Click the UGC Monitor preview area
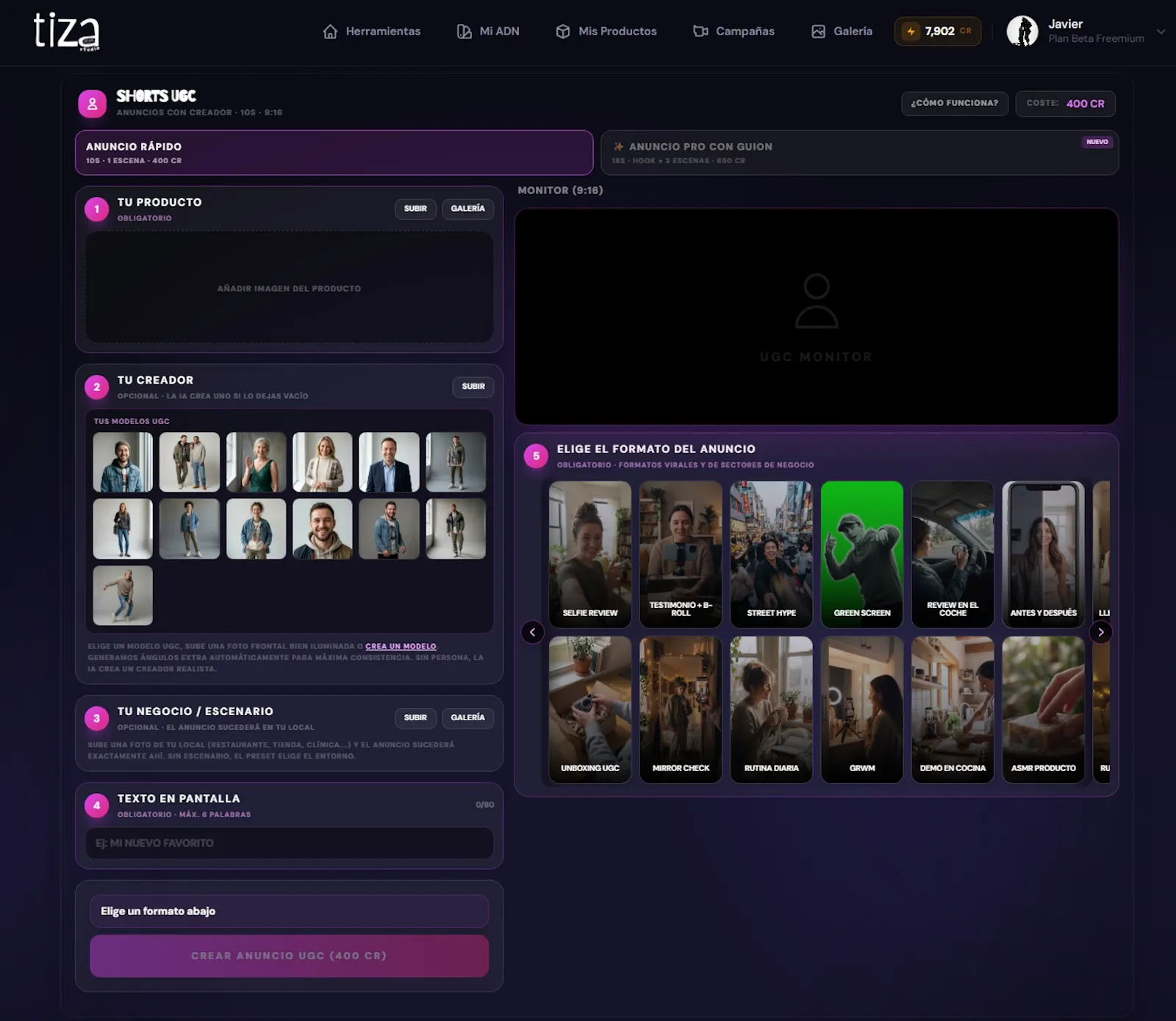1176x1021 pixels. (x=817, y=317)
